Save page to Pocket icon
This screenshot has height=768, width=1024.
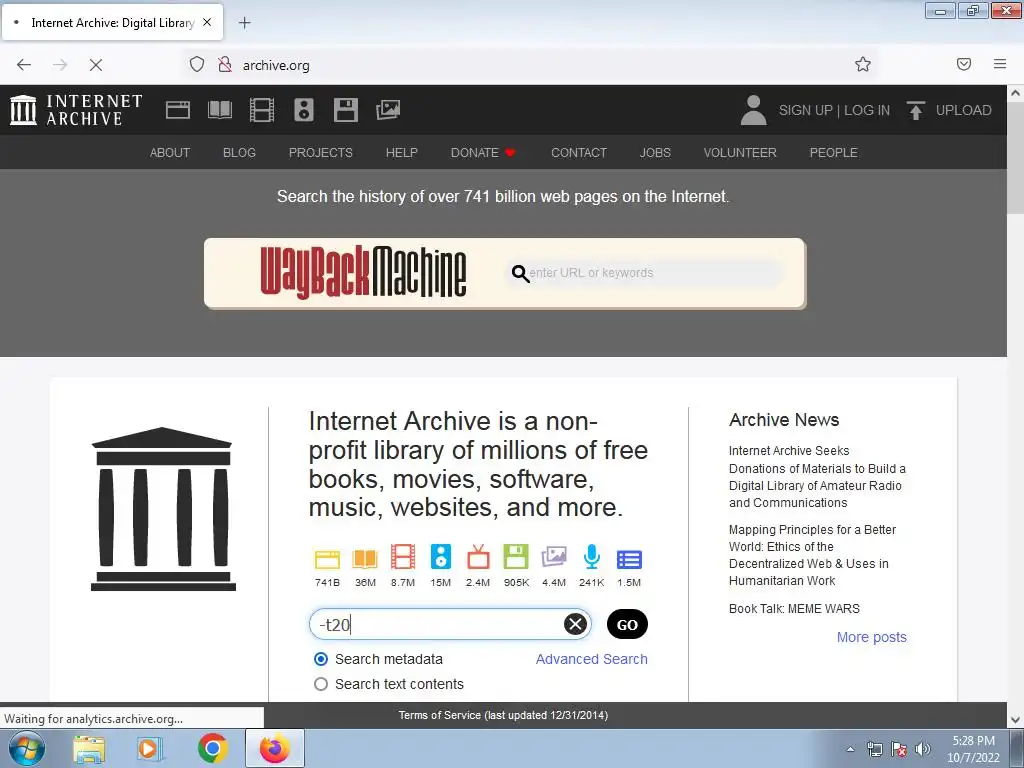coord(964,64)
